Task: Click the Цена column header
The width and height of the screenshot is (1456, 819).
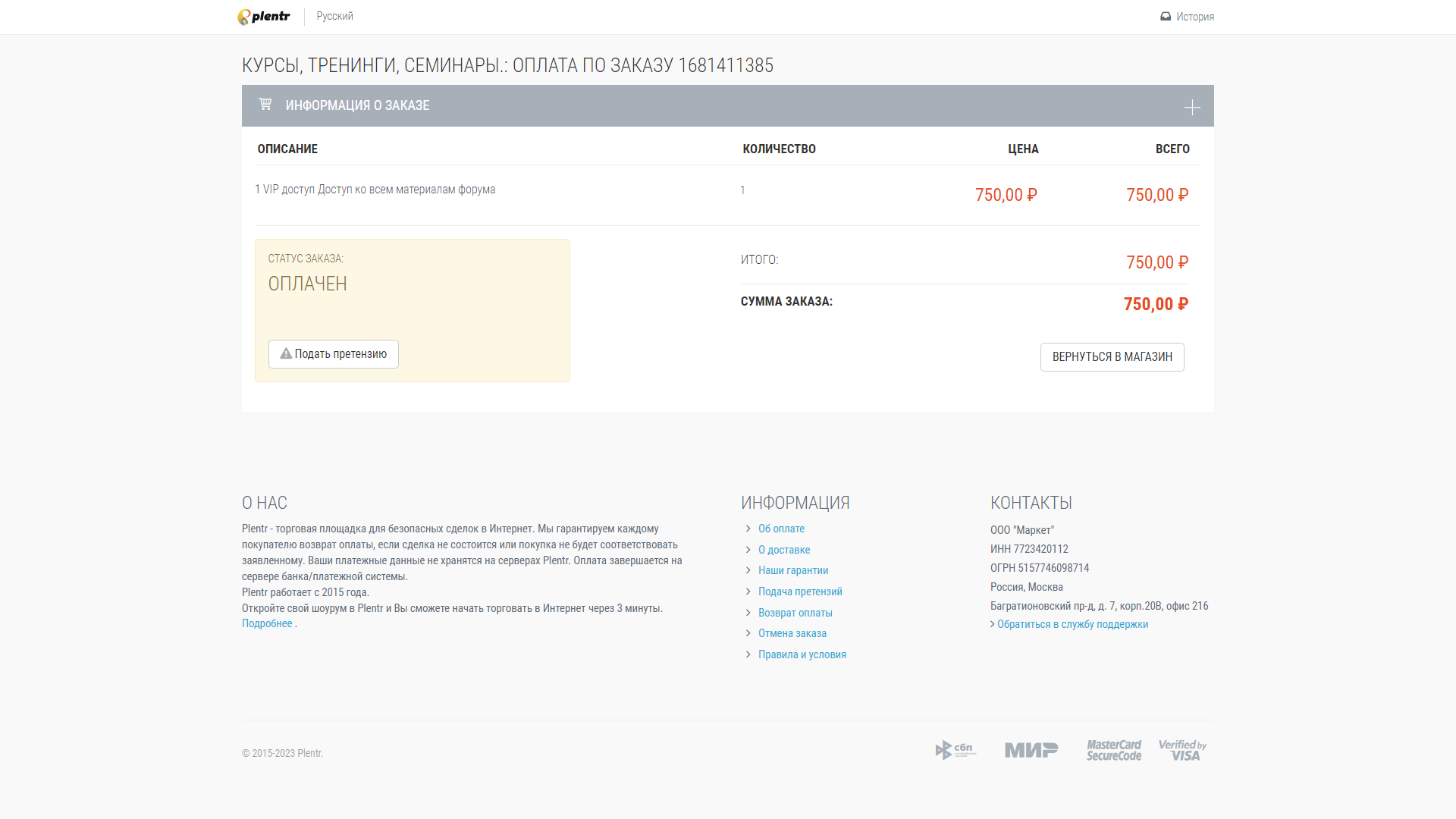Action: click(1023, 149)
